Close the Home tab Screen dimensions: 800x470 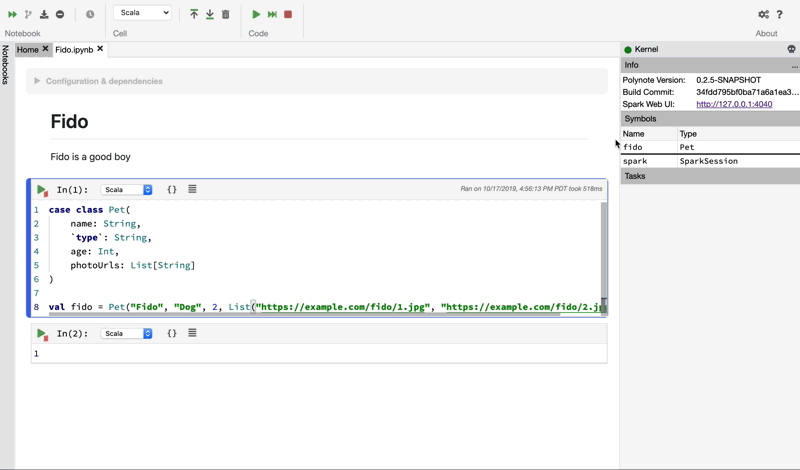tap(45, 48)
